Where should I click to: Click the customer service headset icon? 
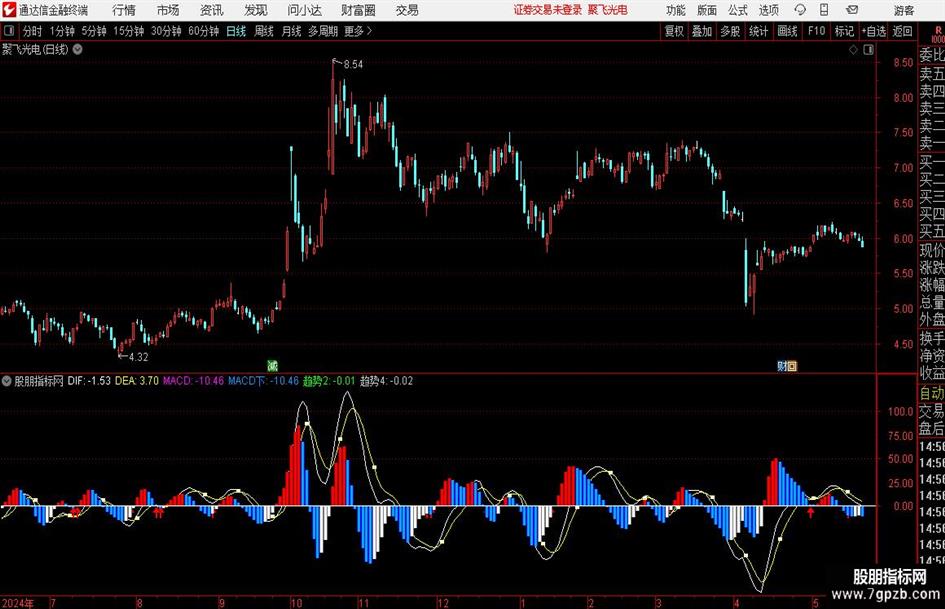(800, 10)
